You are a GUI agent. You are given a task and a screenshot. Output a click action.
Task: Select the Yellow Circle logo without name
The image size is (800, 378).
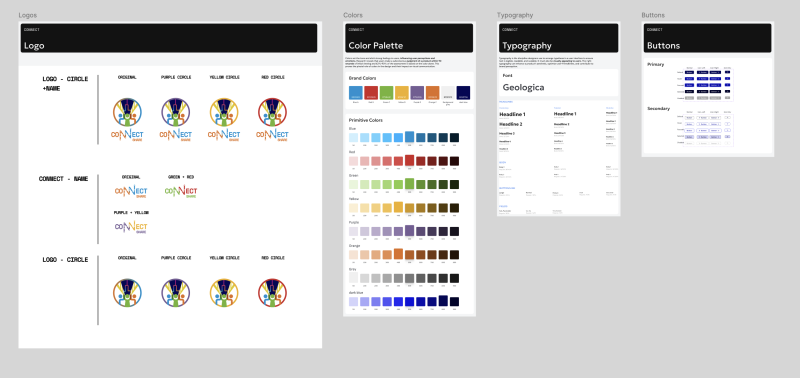pyautogui.click(x=224, y=293)
